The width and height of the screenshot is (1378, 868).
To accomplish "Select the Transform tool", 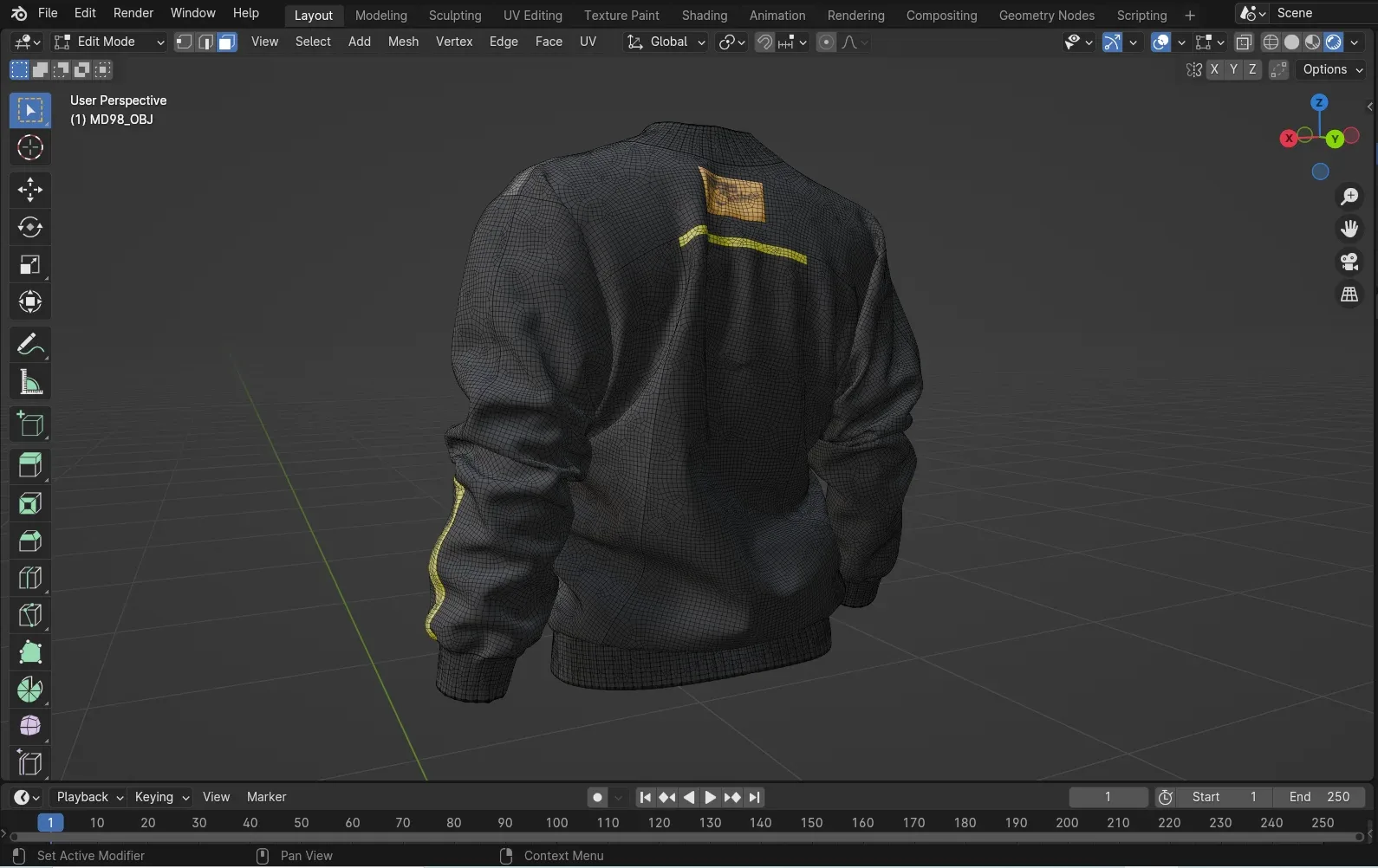I will 30,301.
